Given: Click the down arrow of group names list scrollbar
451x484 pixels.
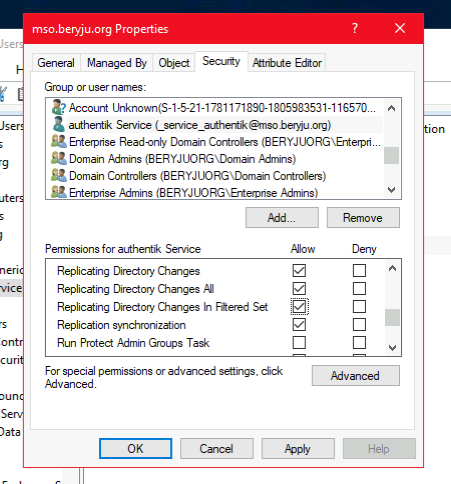Looking at the screenshot, I should pos(392,190).
